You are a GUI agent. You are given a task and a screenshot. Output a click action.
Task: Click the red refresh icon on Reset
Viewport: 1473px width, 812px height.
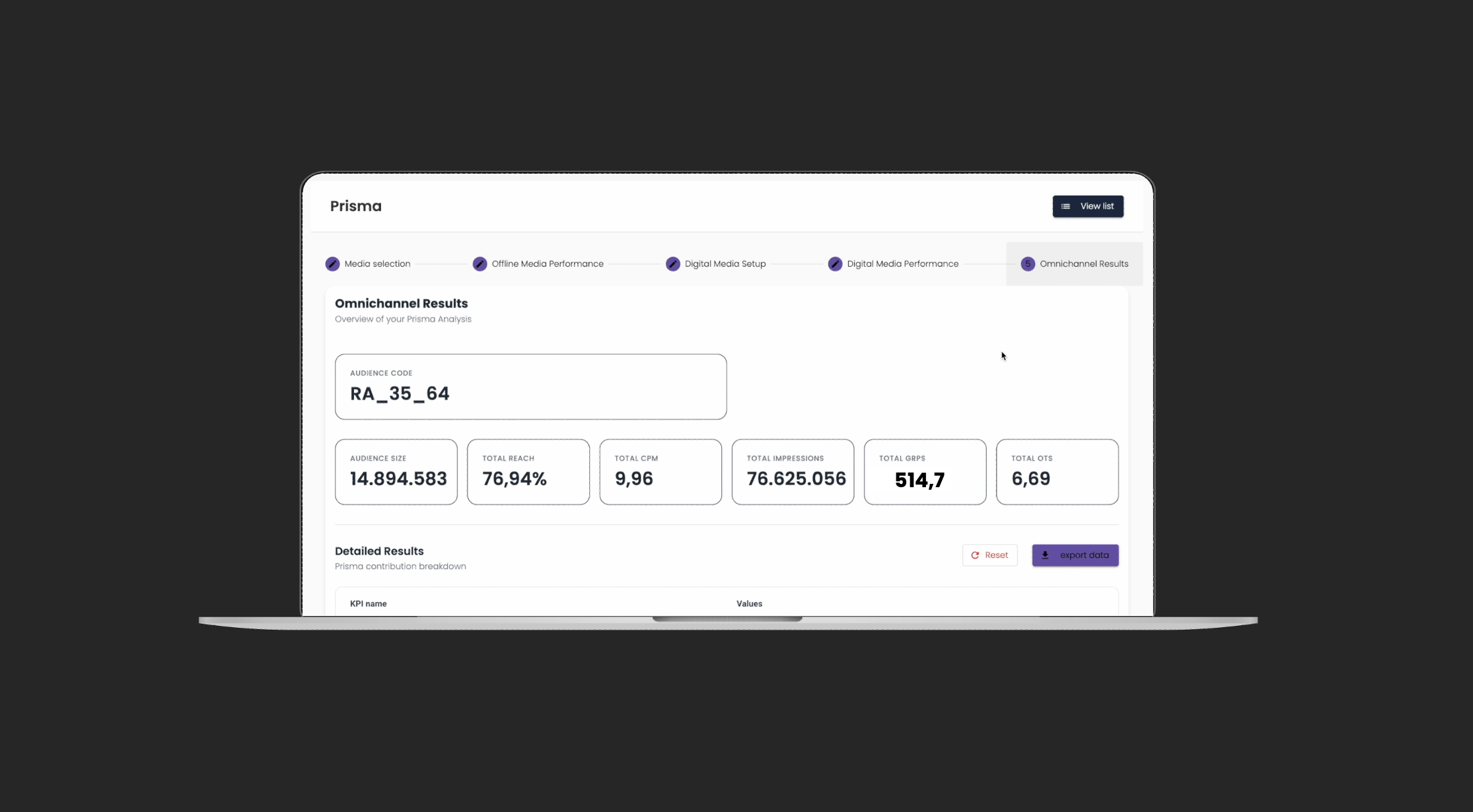[x=975, y=555]
